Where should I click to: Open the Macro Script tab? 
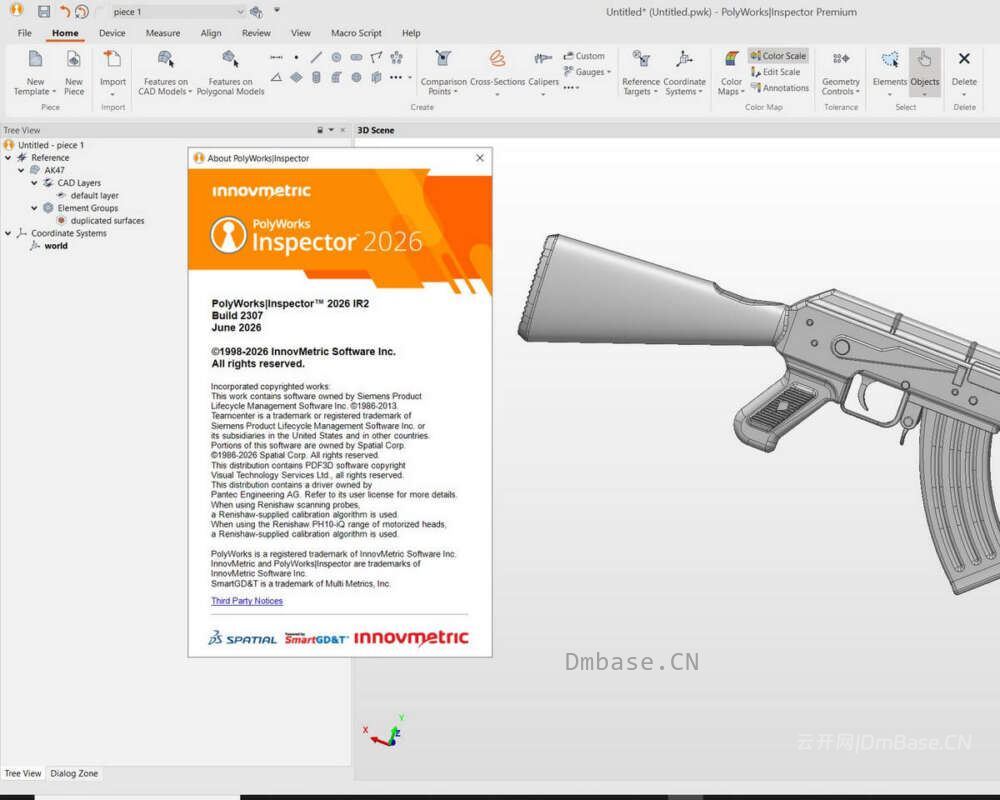point(356,33)
